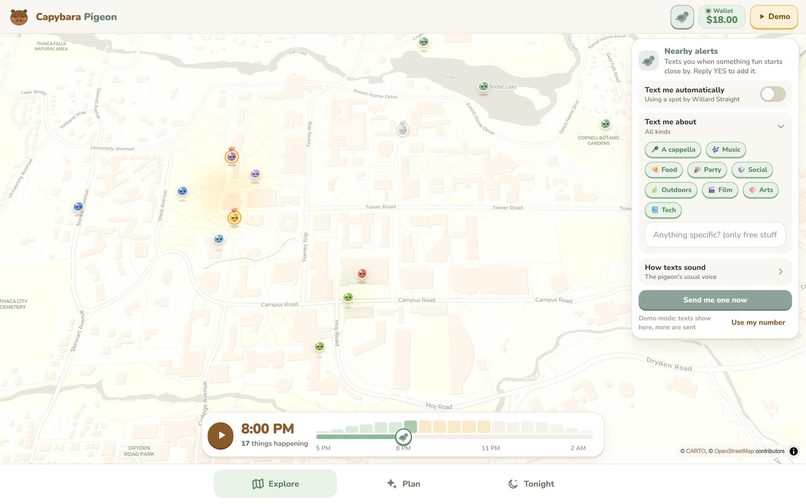The image size is (806, 504).
Task: Select green marker beside Cornell Botanic Gardens
Action: point(606,124)
